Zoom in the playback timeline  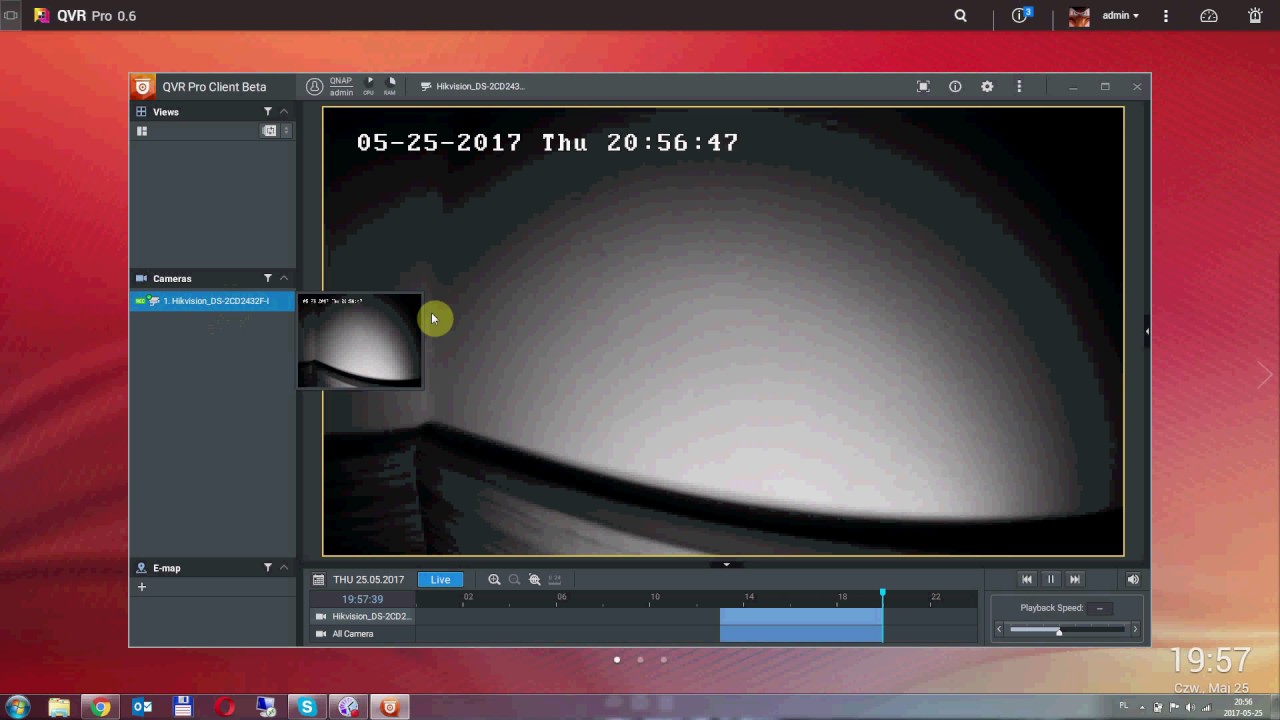[494, 579]
